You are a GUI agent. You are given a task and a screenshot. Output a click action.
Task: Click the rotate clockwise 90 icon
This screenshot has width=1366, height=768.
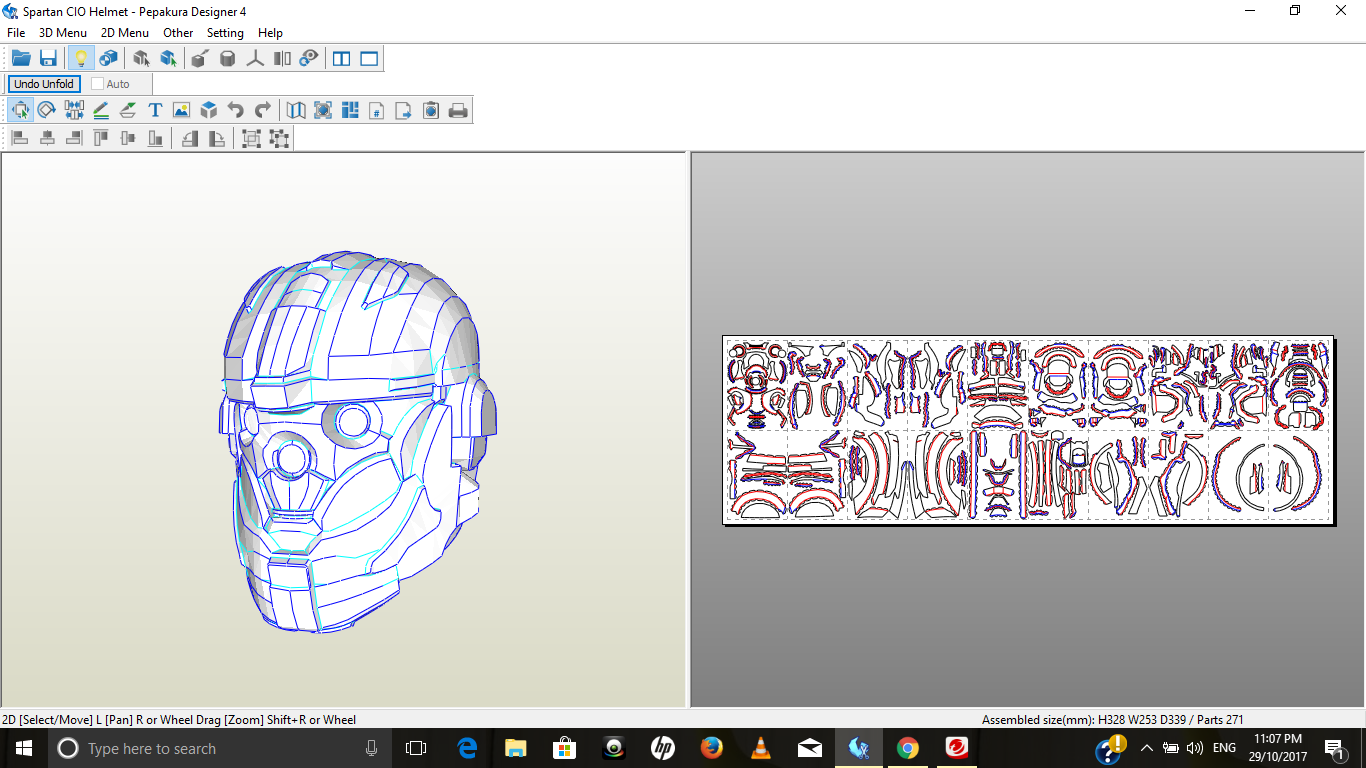click(216, 138)
